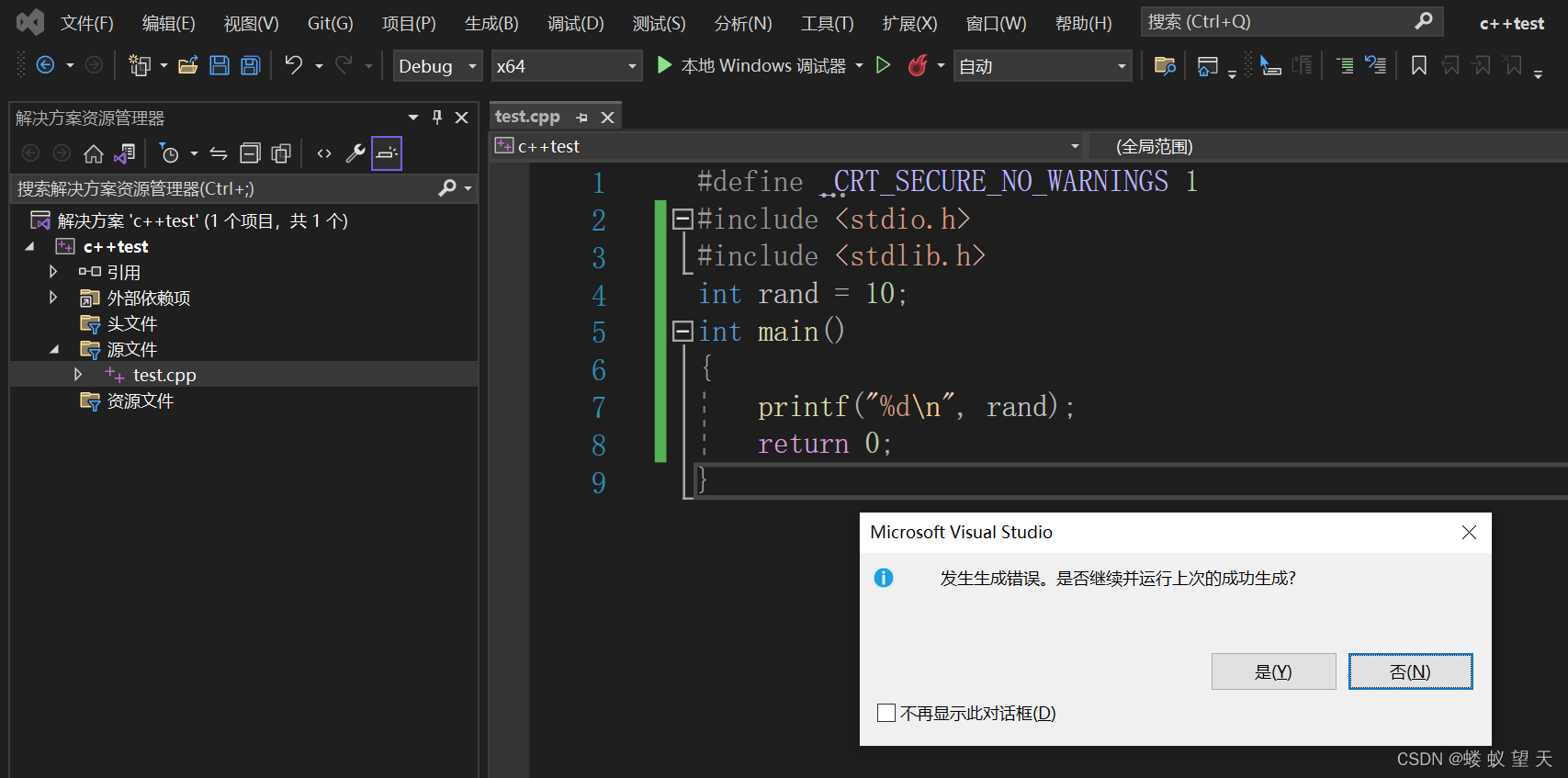1568x778 pixels.
Task: Toggle the Preview Selected Items icon
Action: [387, 153]
